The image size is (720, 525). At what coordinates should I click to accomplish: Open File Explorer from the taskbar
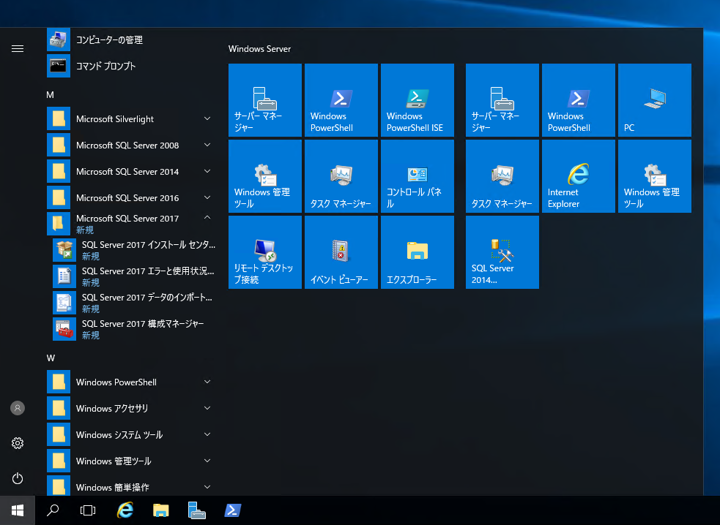tap(161, 510)
